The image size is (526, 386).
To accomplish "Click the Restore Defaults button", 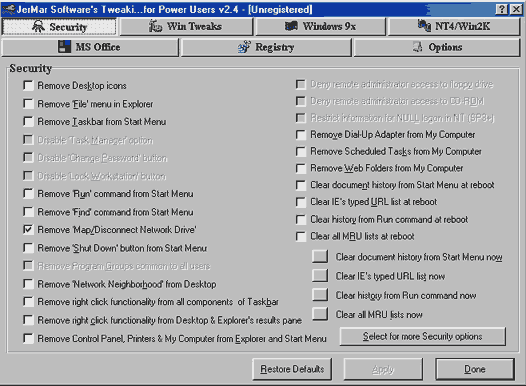I will pos(292,369).
